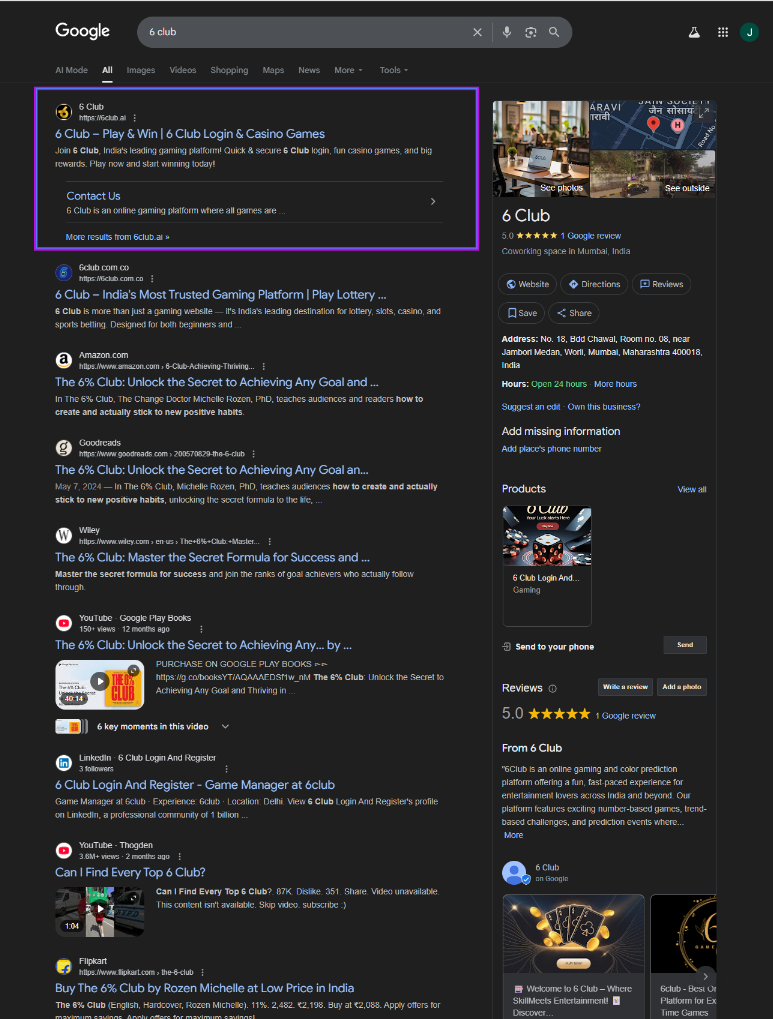
Task: Open Google Lens image search
Action: 531,32
